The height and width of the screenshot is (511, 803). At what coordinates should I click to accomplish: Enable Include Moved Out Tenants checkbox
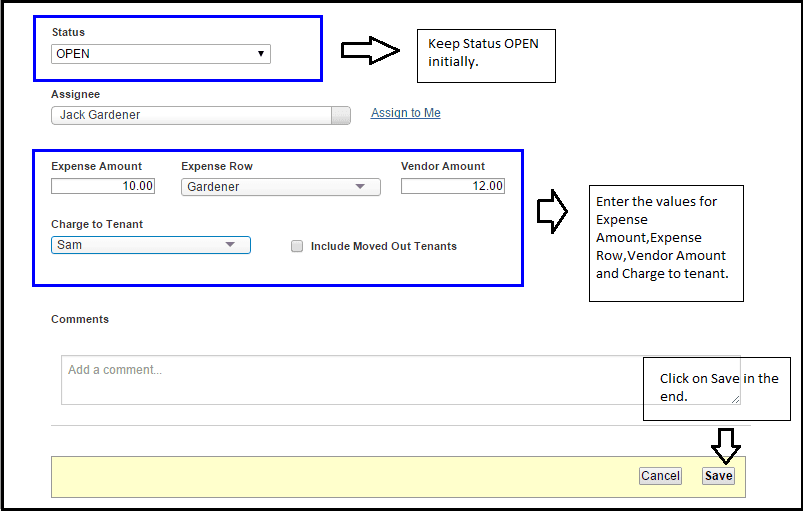297,247
